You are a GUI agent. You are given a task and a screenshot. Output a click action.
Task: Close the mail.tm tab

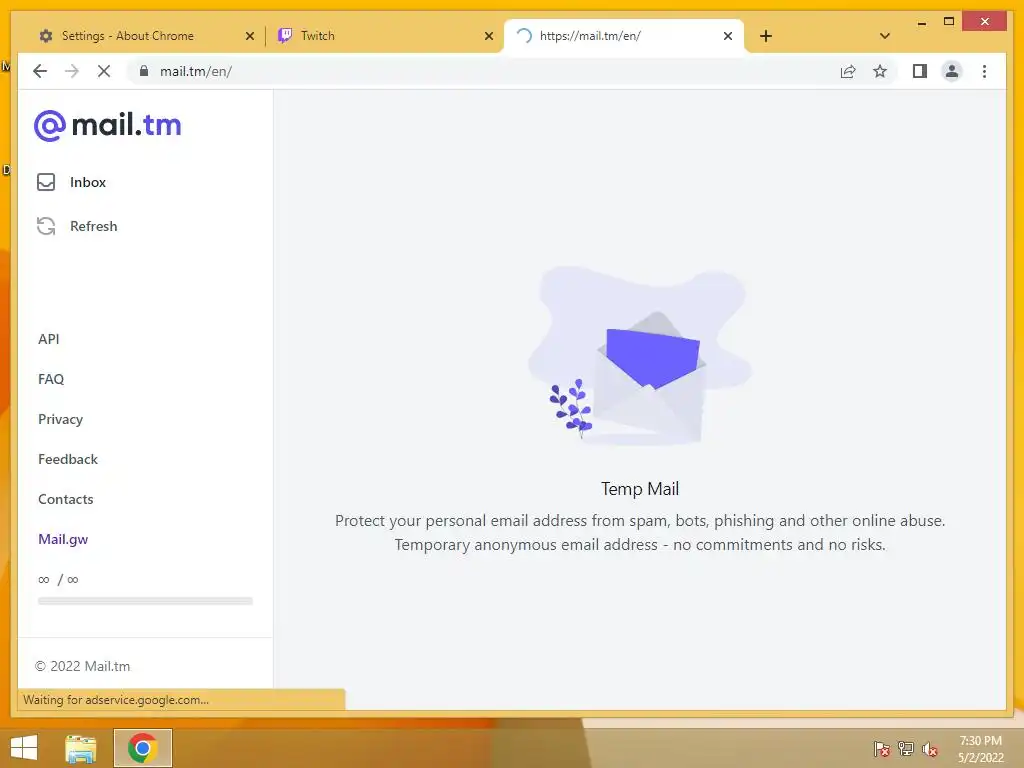(x=728, y=36)
